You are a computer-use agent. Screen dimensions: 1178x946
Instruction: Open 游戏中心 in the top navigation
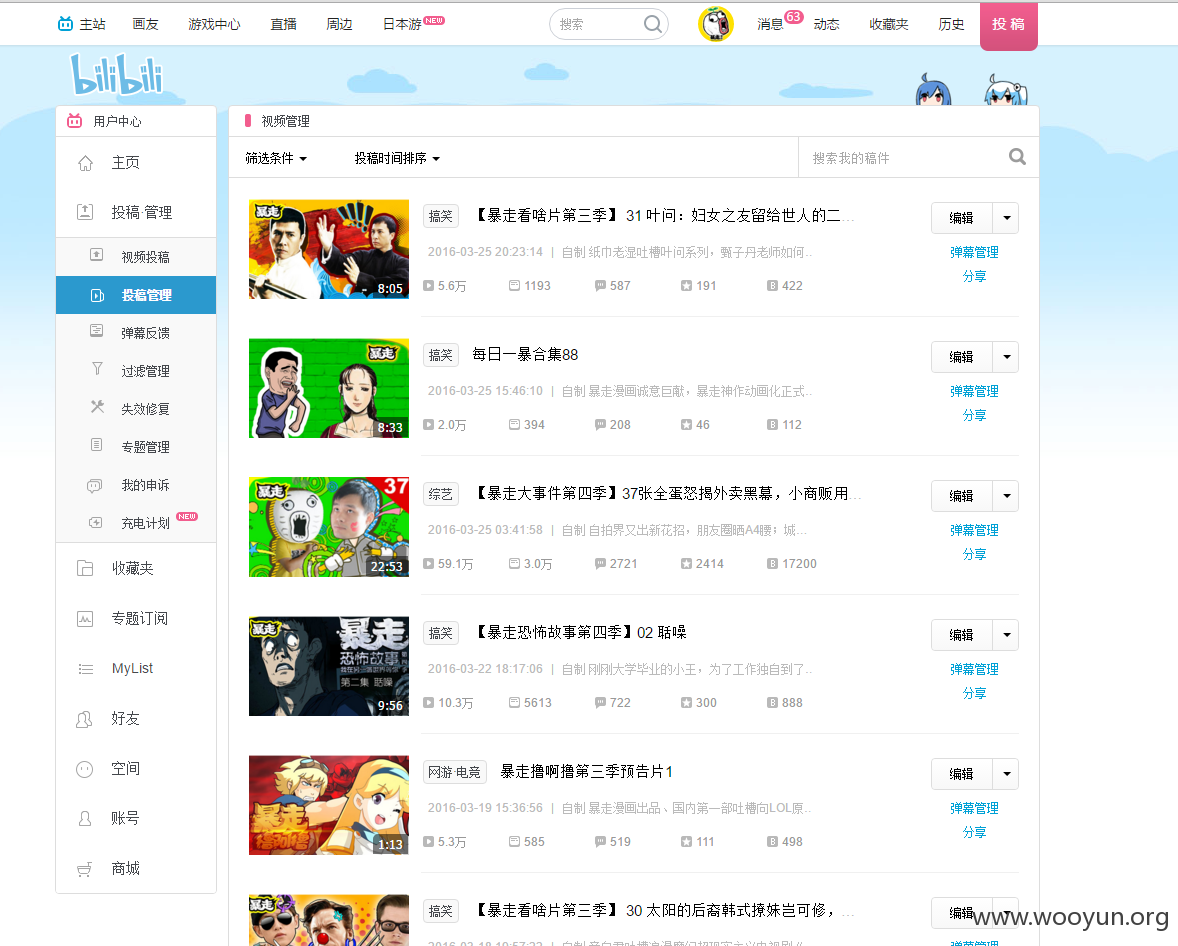[214, 24]
